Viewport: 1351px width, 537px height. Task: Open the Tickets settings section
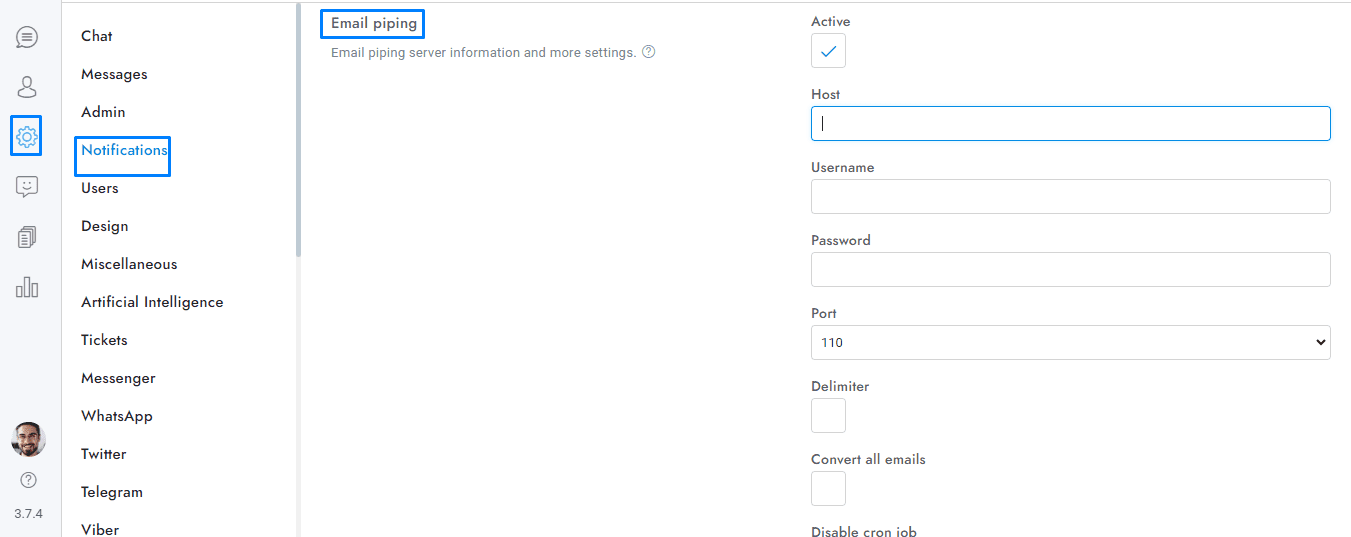tap(104, 340)
